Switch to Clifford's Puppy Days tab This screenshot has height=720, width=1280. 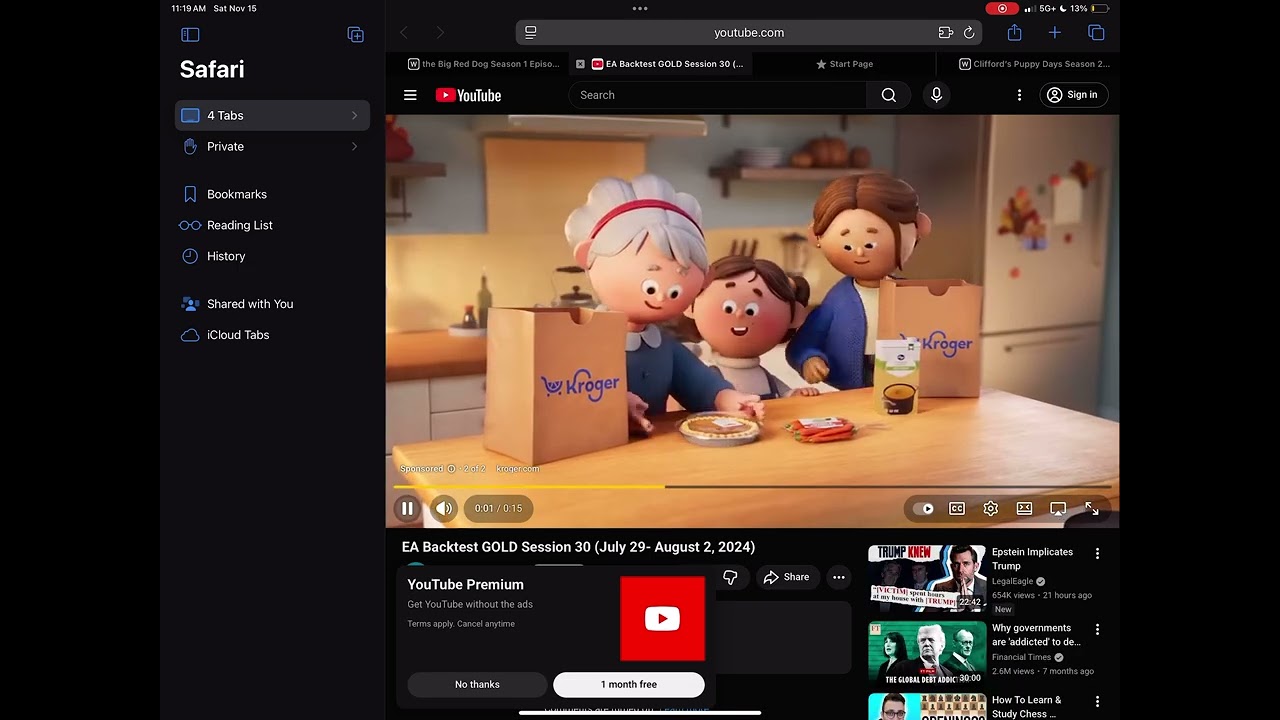pyautogui.click(x=1034, y=64)
